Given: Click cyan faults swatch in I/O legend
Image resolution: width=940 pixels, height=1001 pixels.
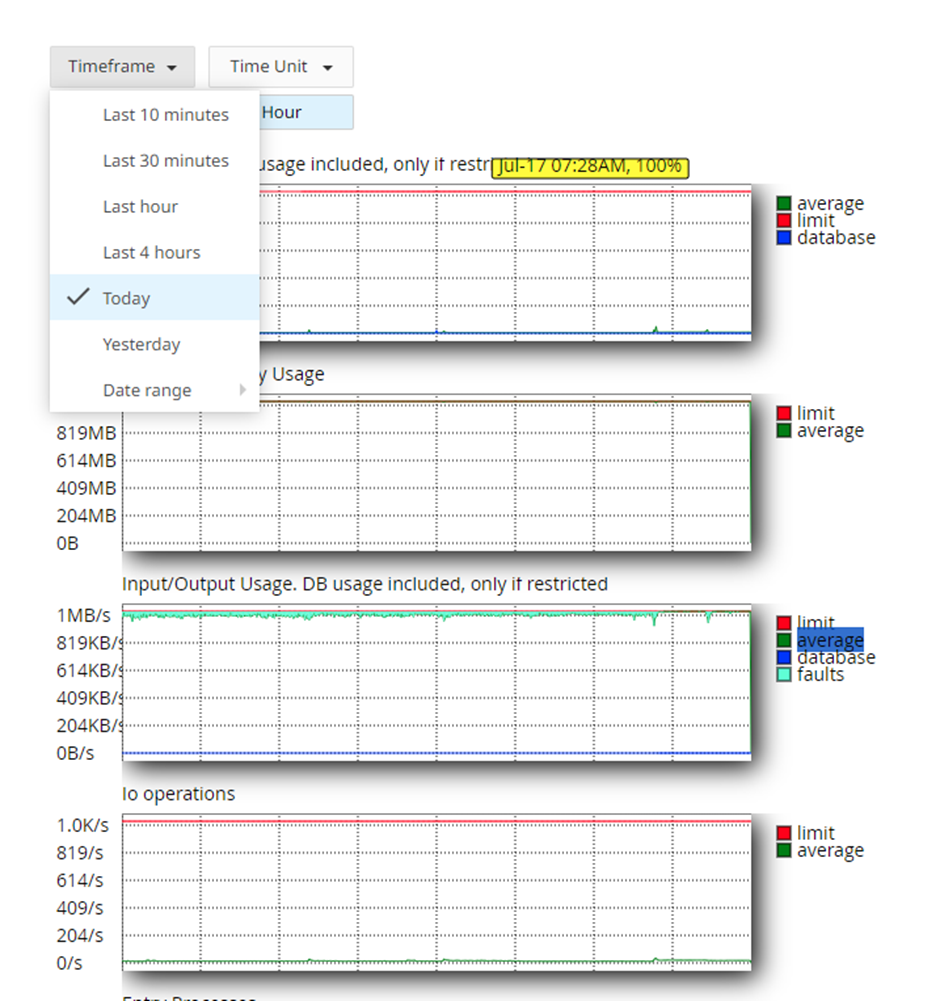Looking at the screenshot, I should coord(784,675).
